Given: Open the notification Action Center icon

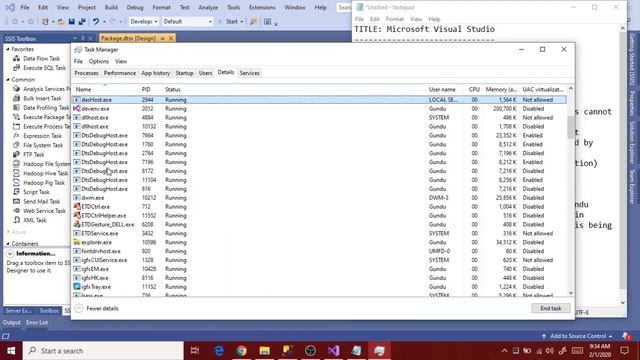Looking at the screenshot, I should pyautogui.click(x=624, y=351).
